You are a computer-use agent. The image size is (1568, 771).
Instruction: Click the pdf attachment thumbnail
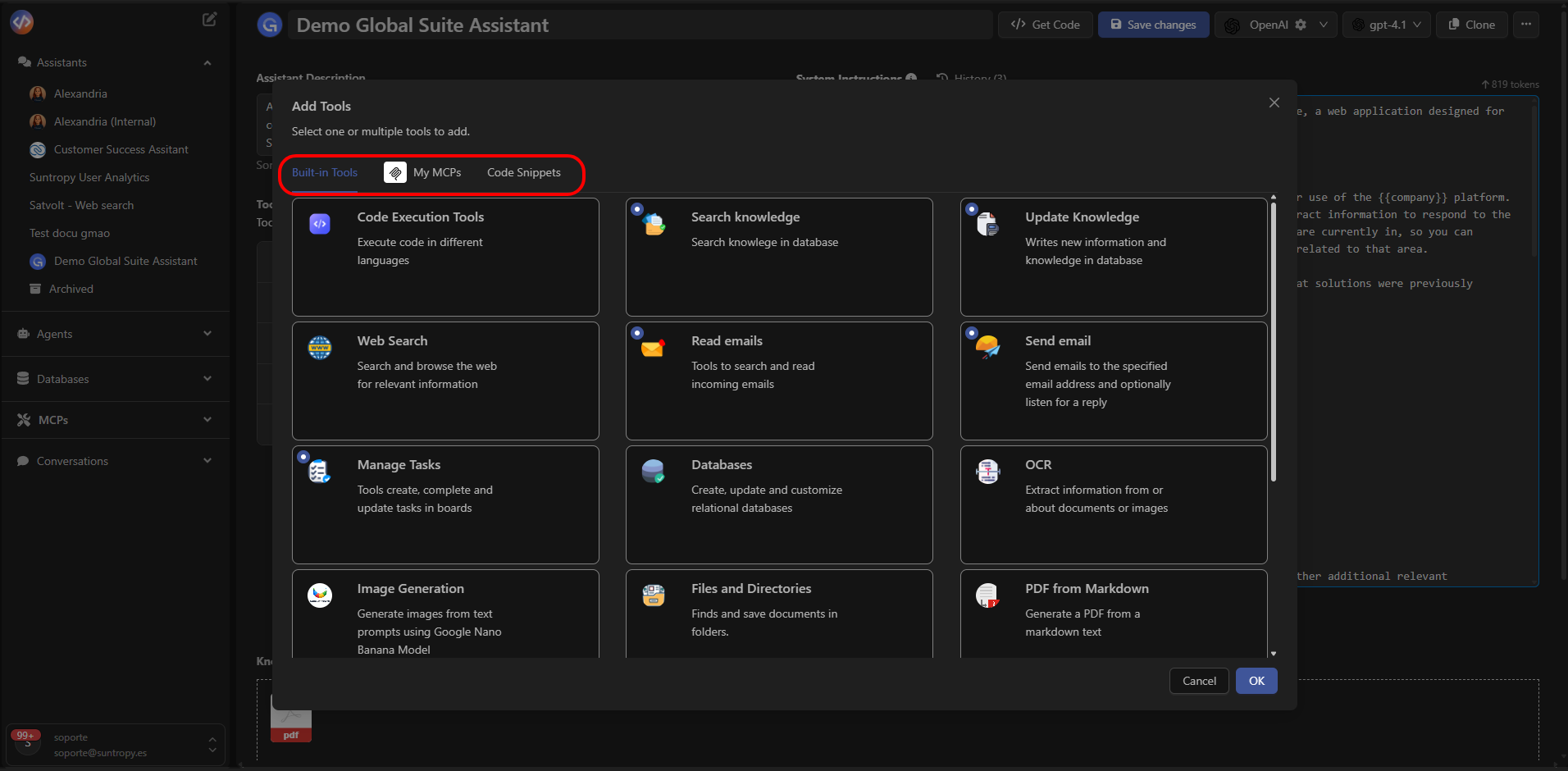pos(290,719)
